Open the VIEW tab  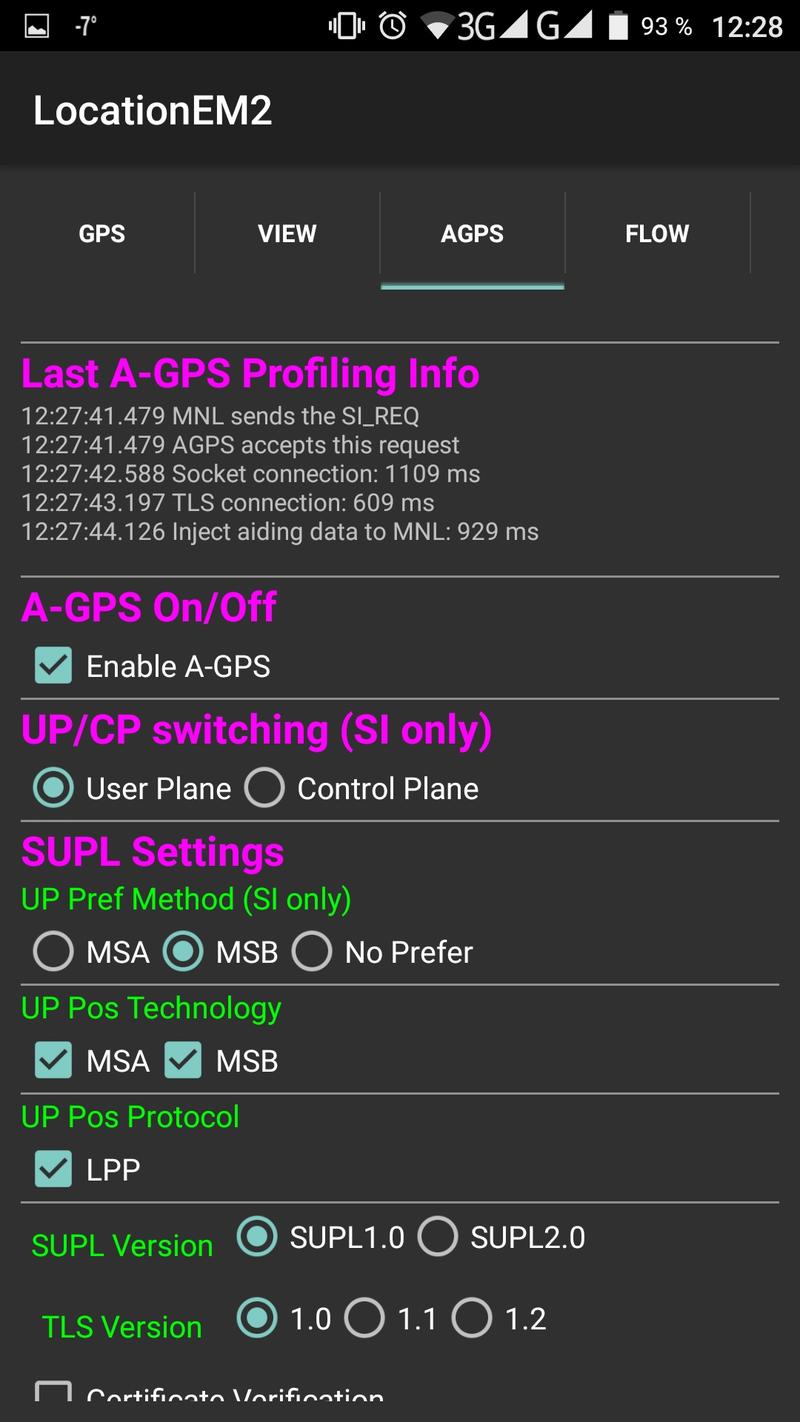point(287,233)
